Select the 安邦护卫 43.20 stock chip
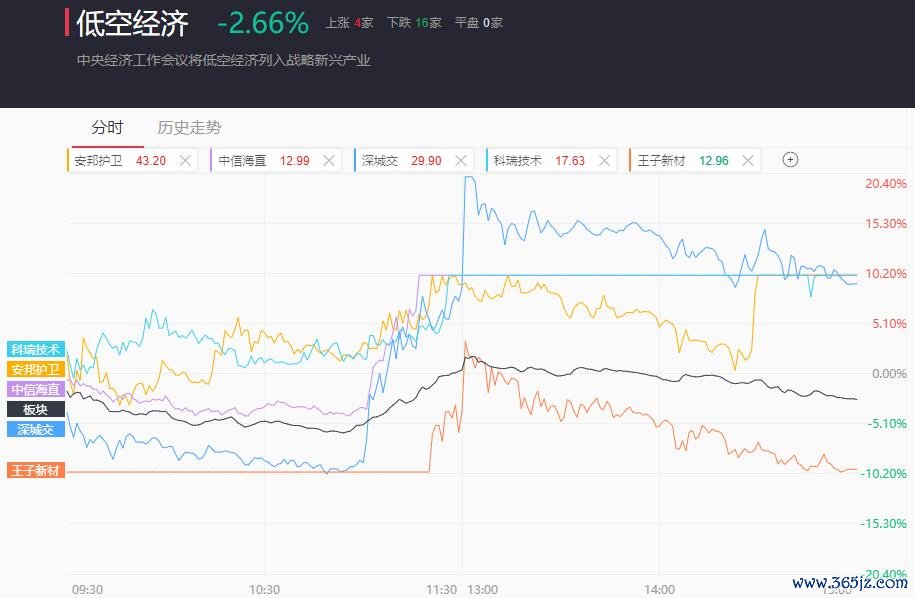Screen dimensions: 915x598 (120, 160)
